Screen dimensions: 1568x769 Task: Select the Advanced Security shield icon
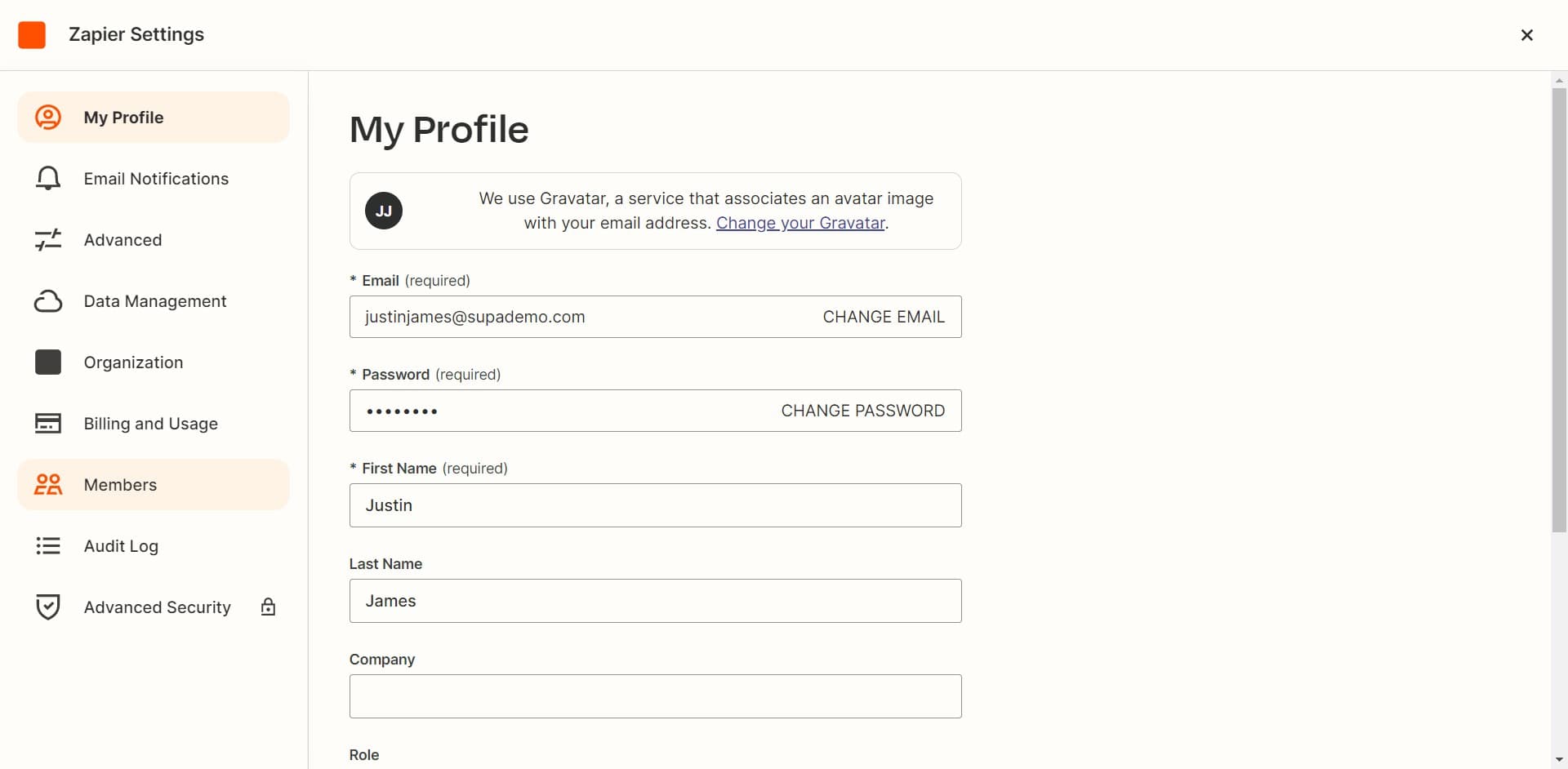point(48,607)
